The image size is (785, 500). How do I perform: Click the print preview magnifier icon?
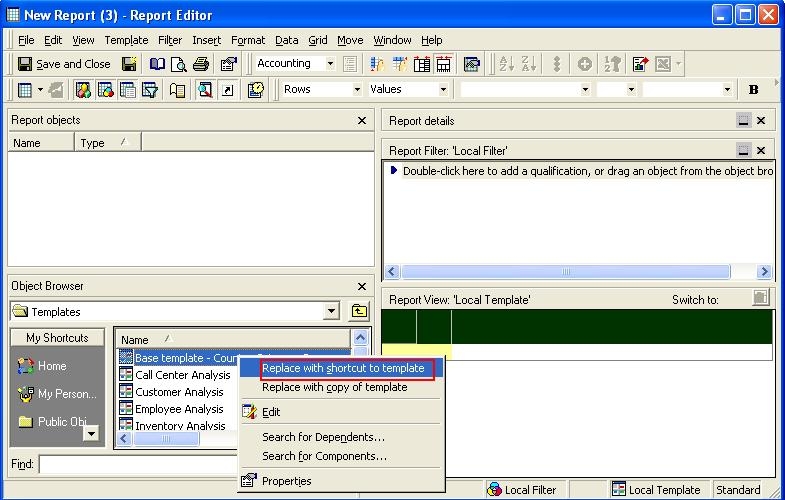pos(179,64)
